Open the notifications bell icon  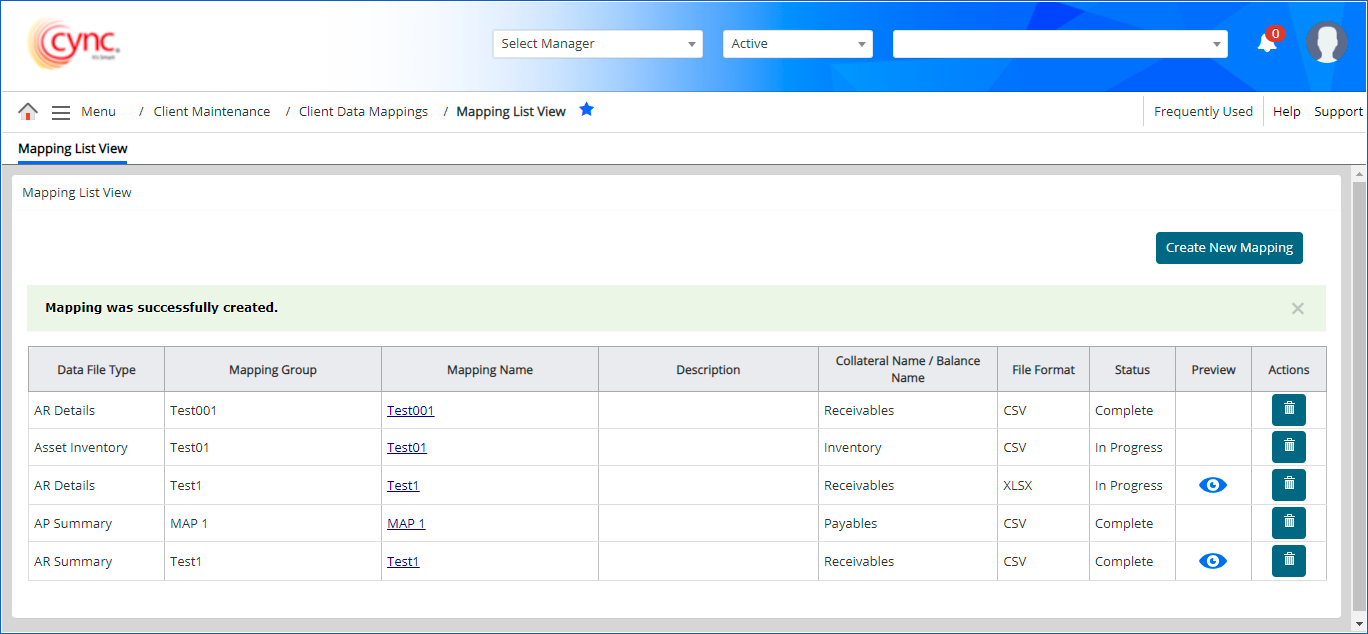[x=1267, y=43]
